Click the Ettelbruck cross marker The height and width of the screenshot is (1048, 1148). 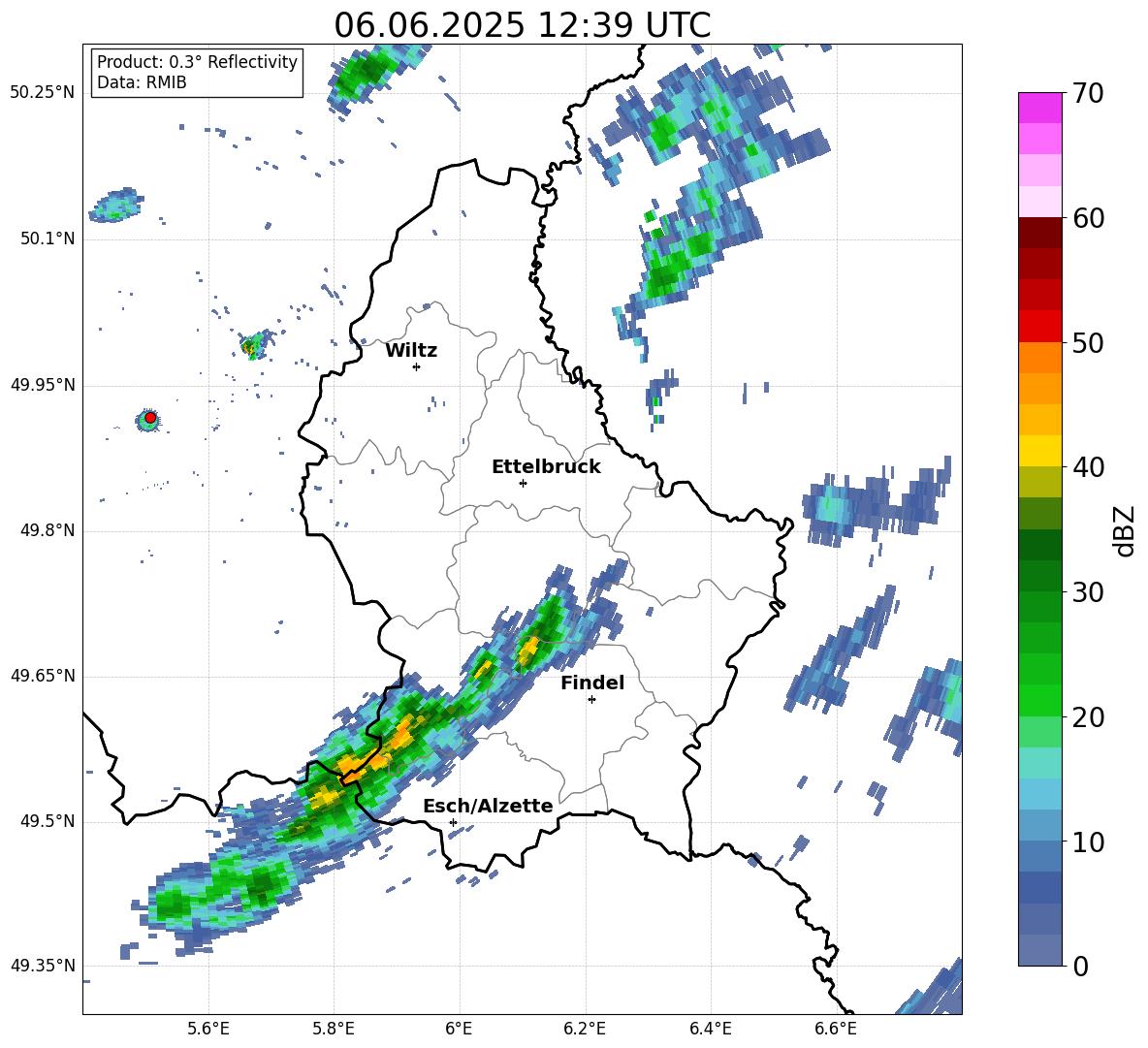point(523,483)
